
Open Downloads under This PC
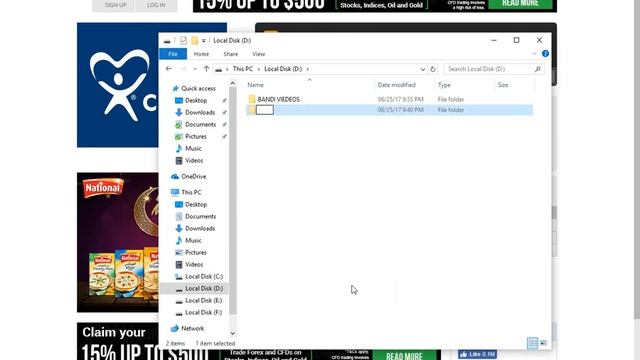[200, 229]
